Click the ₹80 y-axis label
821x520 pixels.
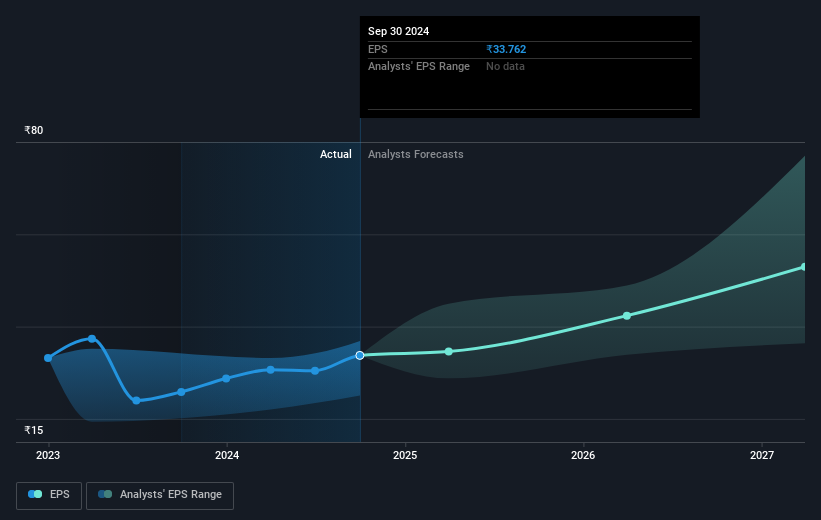[34, 130]
